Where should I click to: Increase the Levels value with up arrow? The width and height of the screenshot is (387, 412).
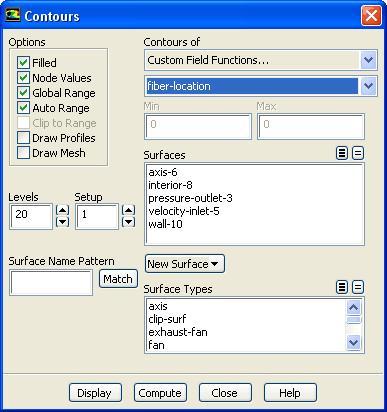62,210
